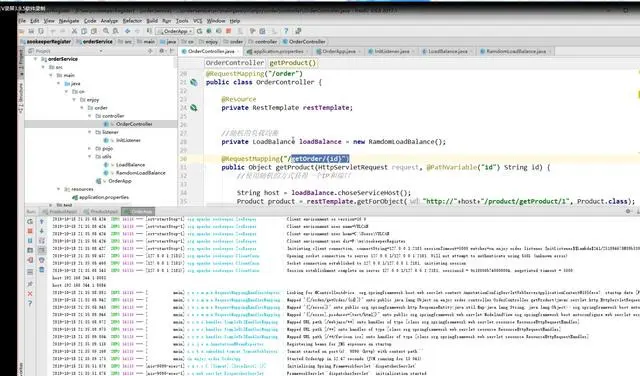This screenshot has width=640, height=376.
Task: Click the Build project toolbar icon
Action: [x=149, y=31]
